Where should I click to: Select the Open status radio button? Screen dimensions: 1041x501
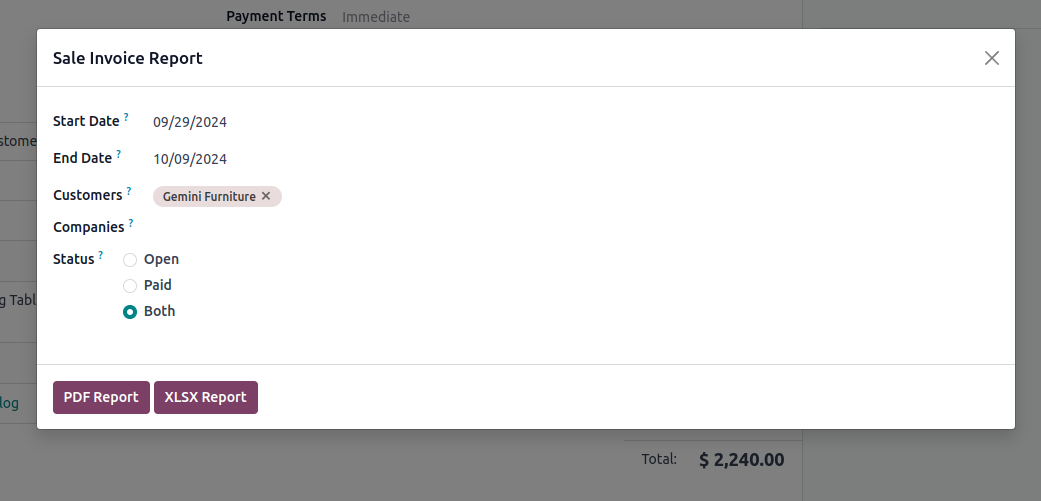click(130, 260)
